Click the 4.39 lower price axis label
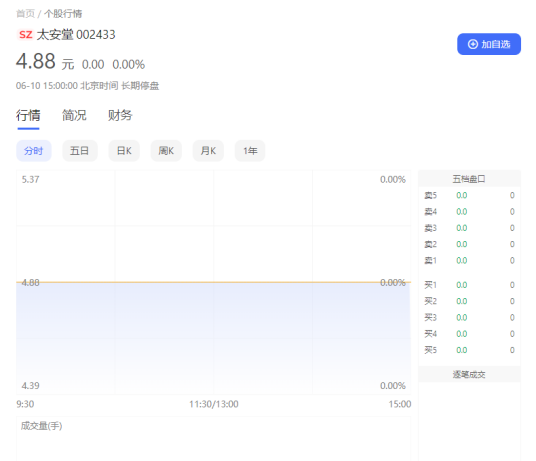This screenshot has height=461, width=536. (x=30, y=385)
